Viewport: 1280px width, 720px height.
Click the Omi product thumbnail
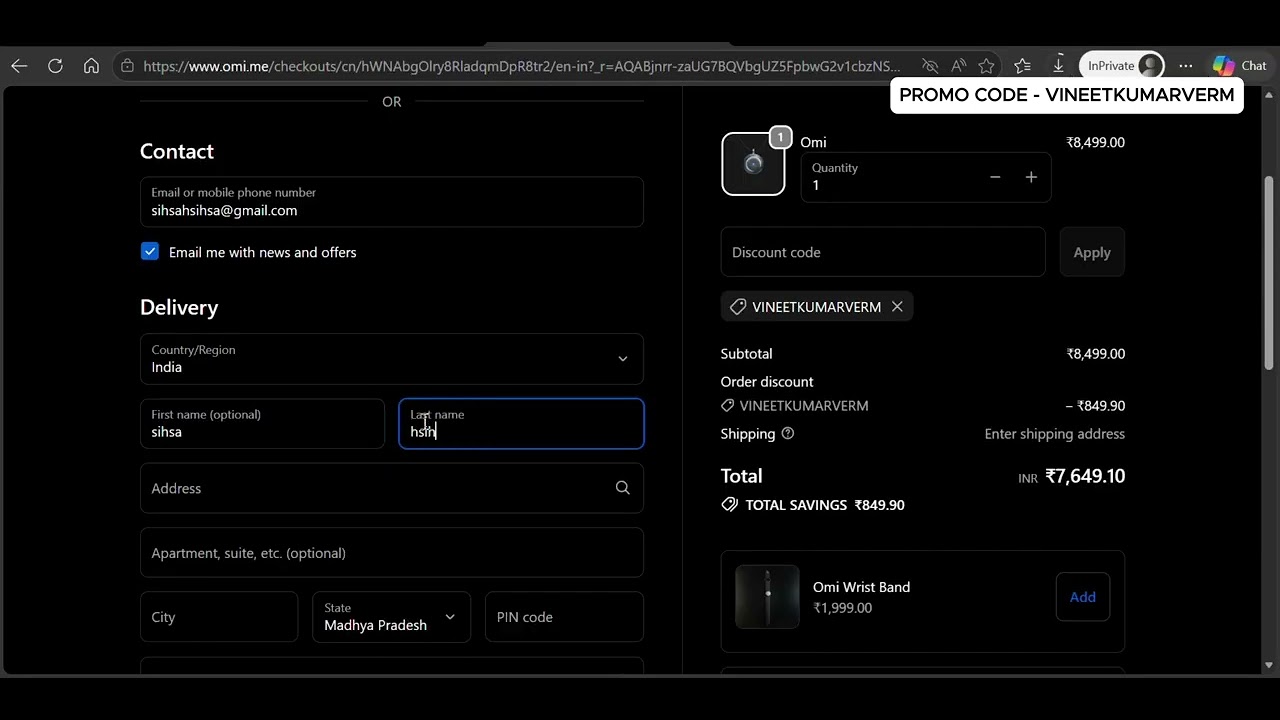753,164
